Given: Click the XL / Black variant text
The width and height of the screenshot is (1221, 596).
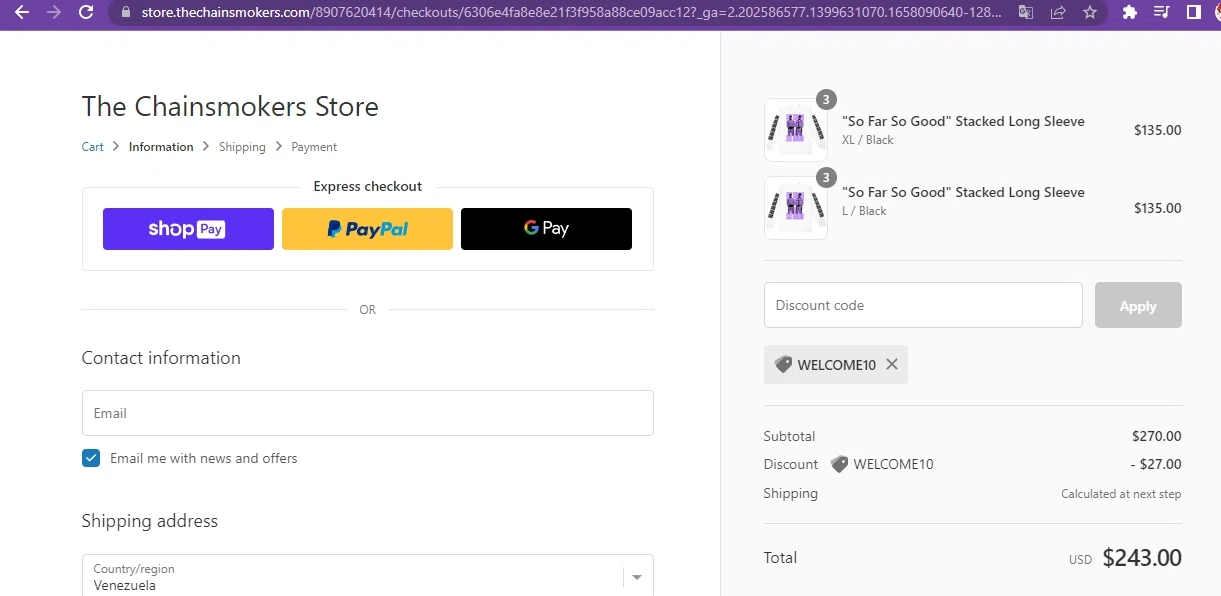Looking at the screenshot, I should [868, 140].
